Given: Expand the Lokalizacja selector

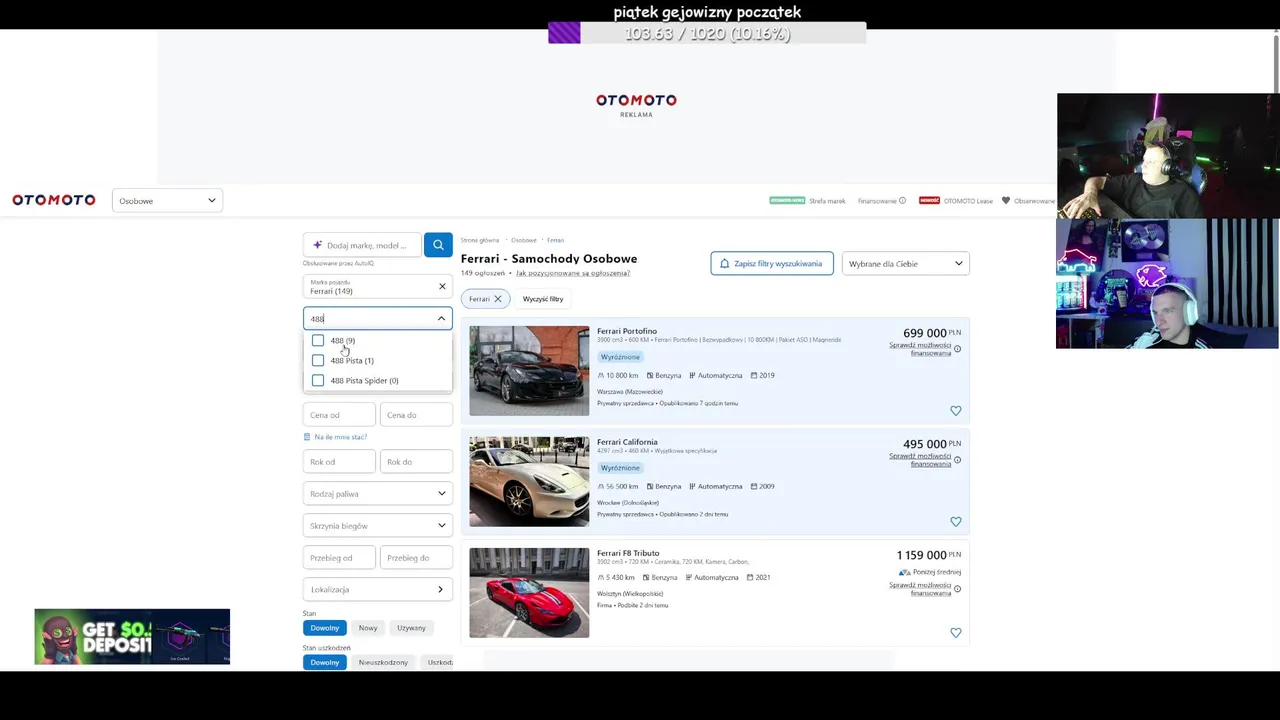Looking at the screenshot, I should pos(378,590).
